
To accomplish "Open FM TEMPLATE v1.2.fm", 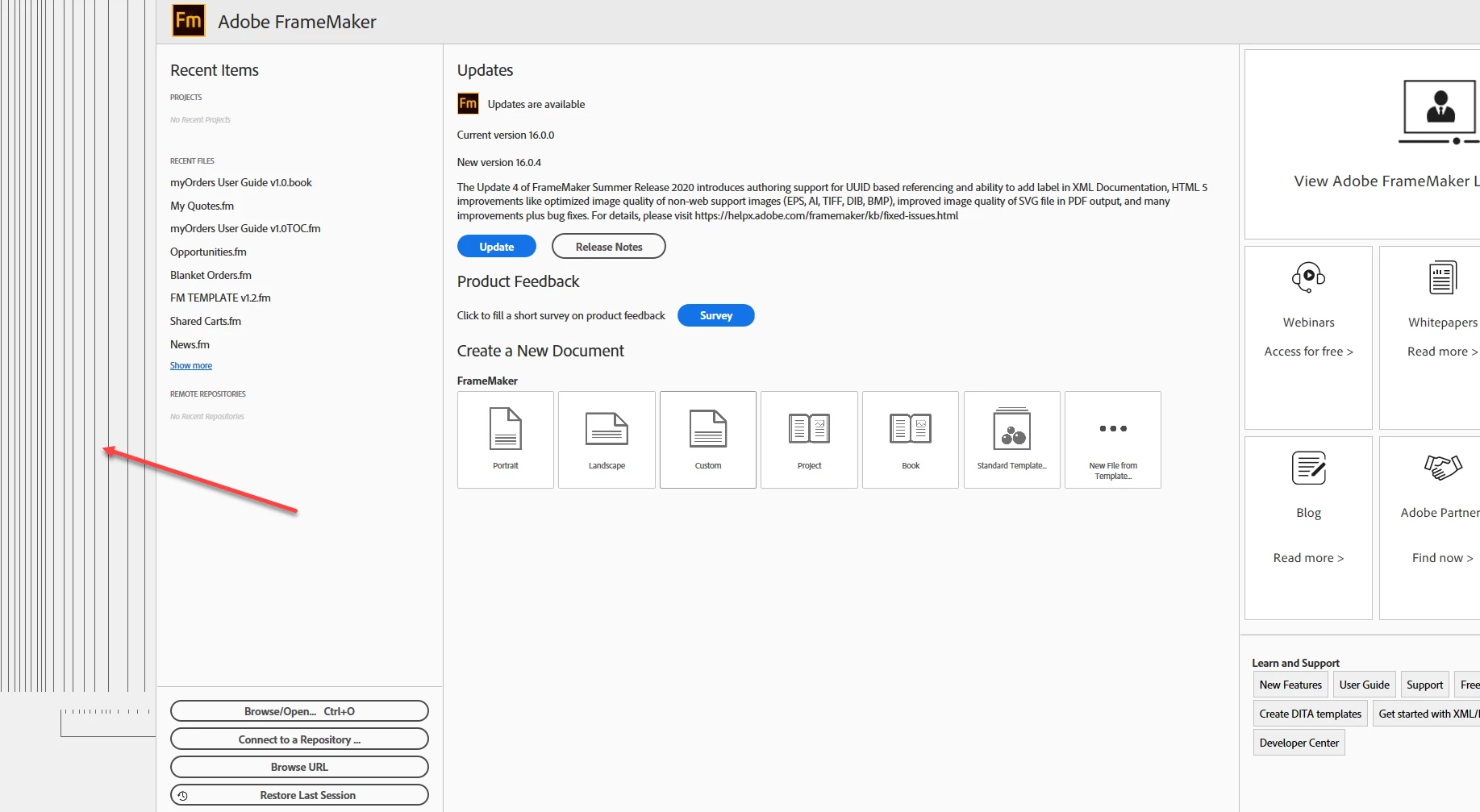I will [220, 298].
